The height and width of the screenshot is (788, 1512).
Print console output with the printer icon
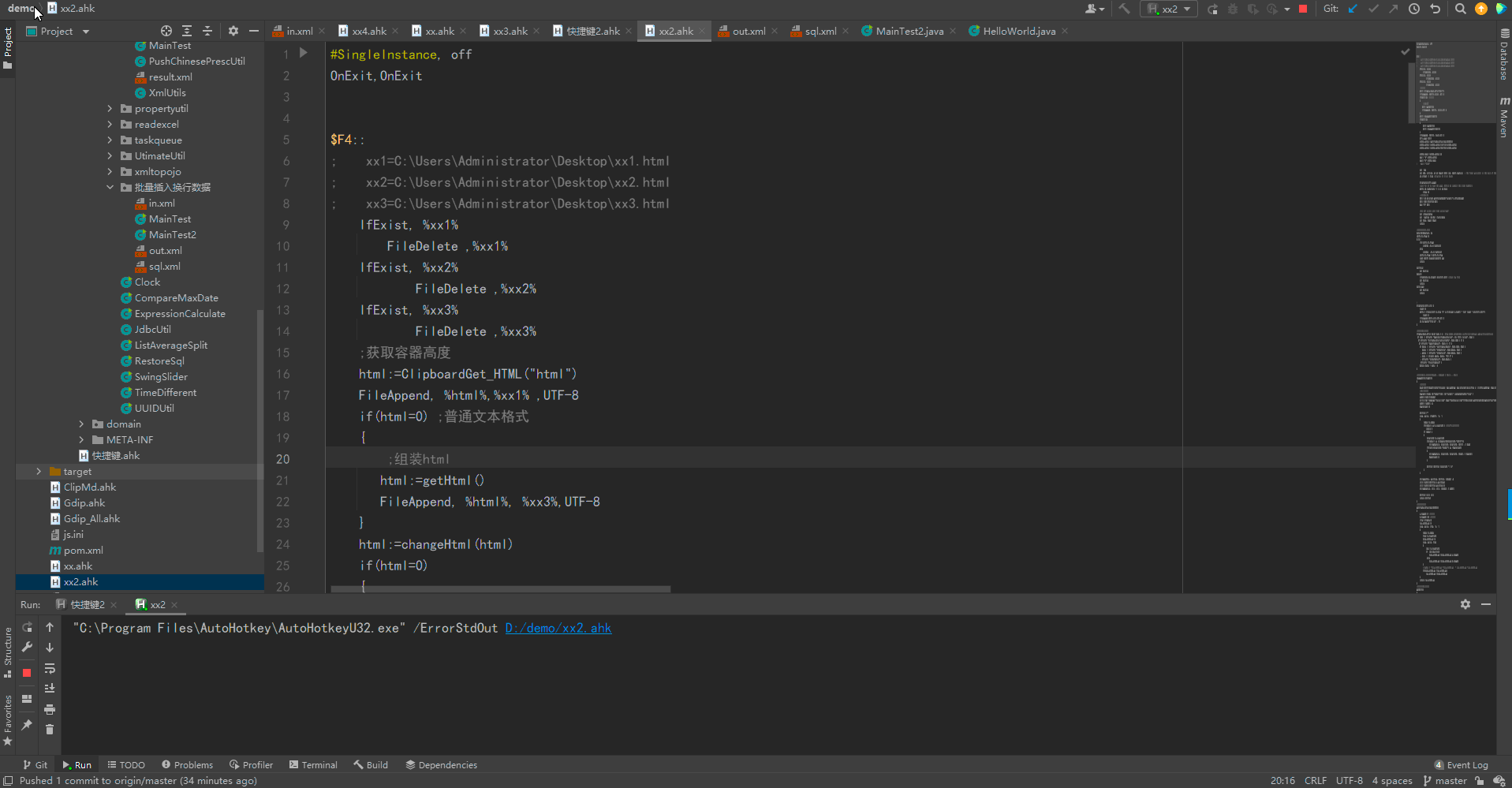click(x=50, y=709)
